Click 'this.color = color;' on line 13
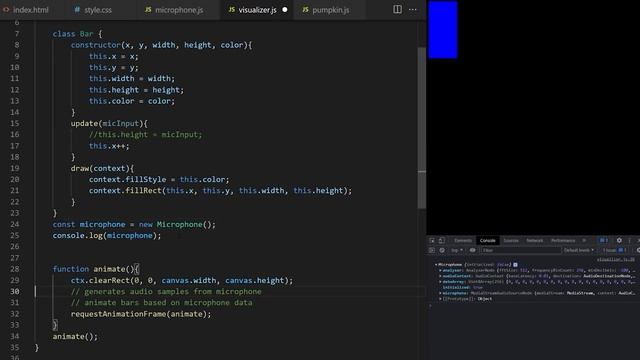640x360 pixels. tap(132, 101)
